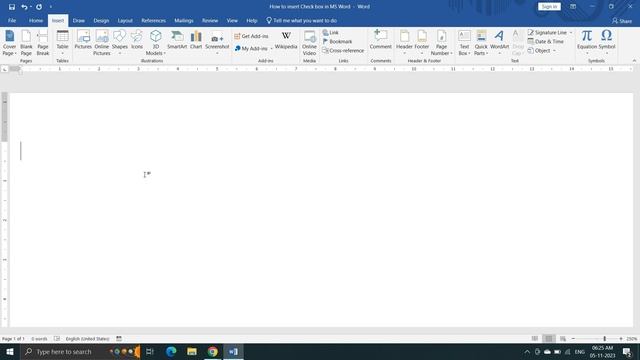This screenshot has width=640, height=360.
Task: Open the Review tab
Action: click(x=210, y=20)
